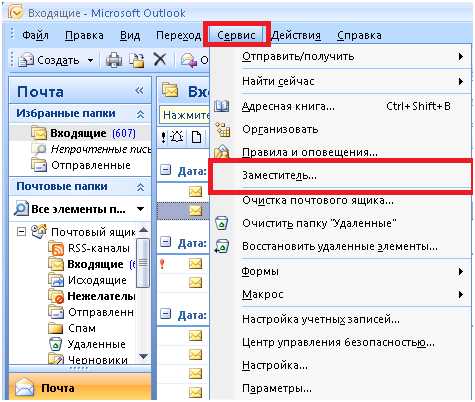Select the Удаленные folder
Image resolution: width=475 pixels, height=402 pixels.
pos(87,344)
